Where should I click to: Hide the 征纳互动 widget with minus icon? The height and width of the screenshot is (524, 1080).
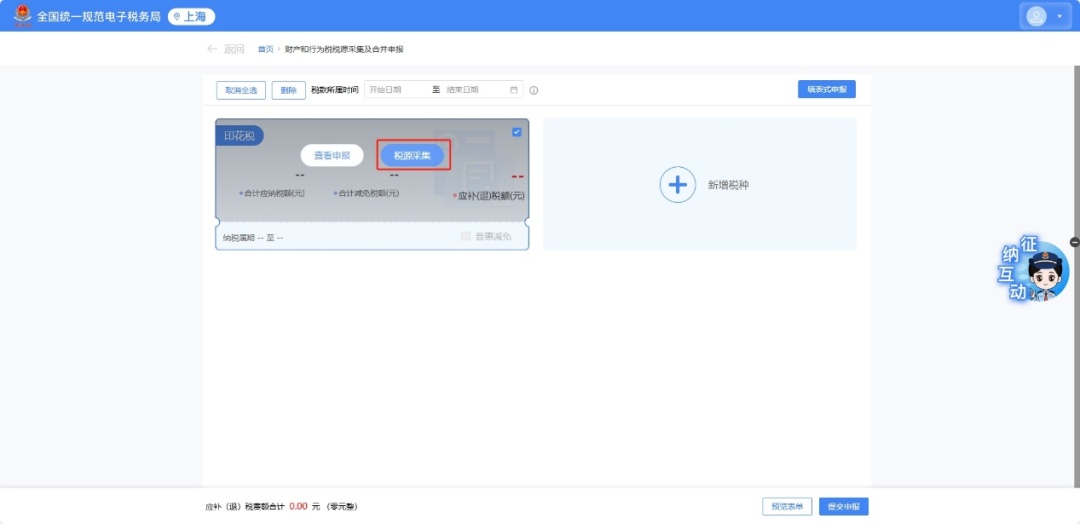[1074, 242]
